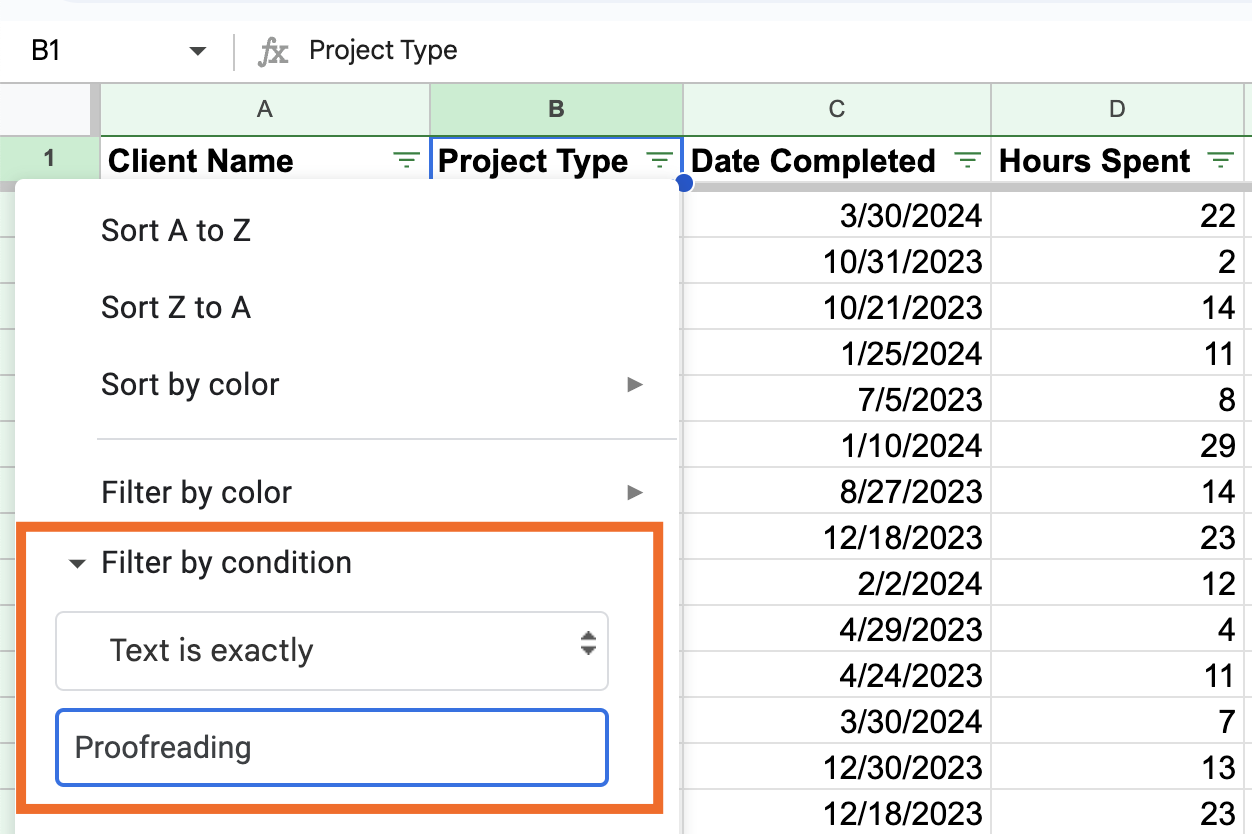The image size is (1252, 834).
Task: Select Sort Z to A
Action: point(176,308)
